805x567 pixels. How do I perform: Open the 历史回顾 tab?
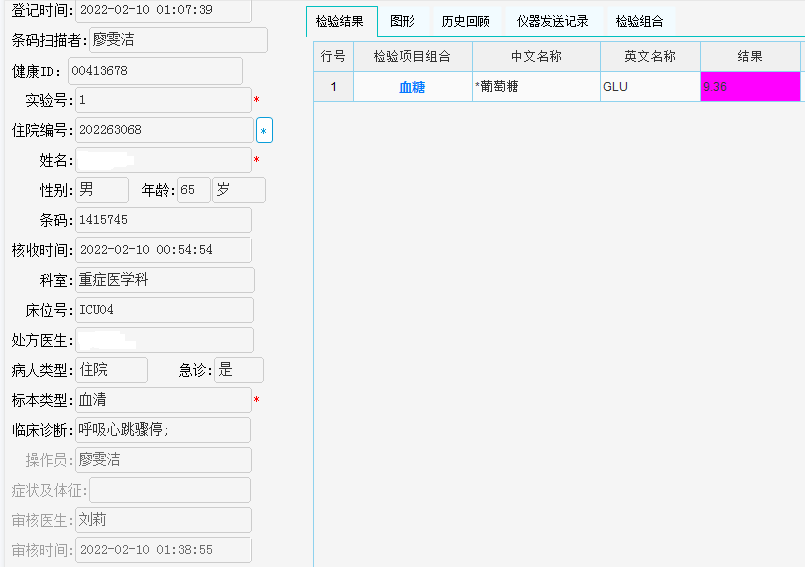click(x=465, y=22)
